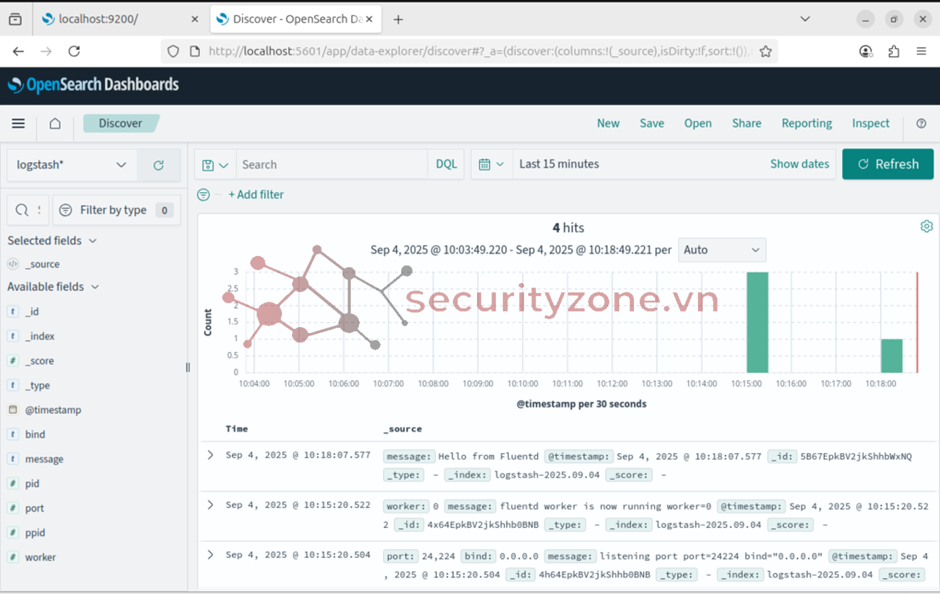Open the Firefox application menu

(x=921, y=52)
